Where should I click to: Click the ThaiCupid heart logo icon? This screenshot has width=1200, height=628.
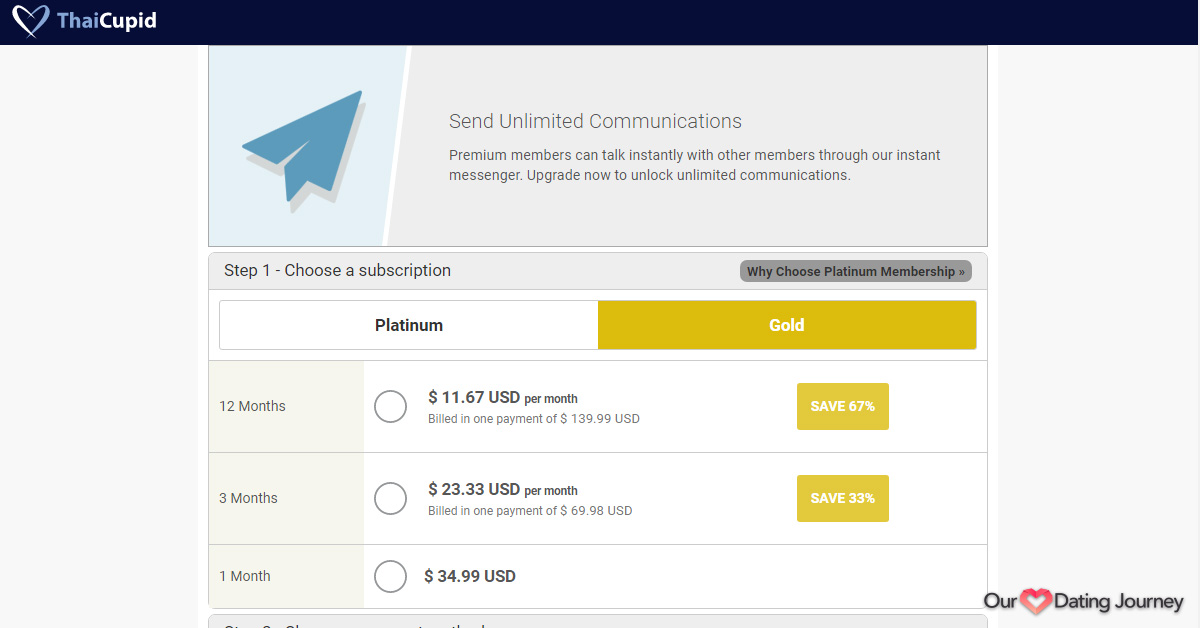coord(30,21)
